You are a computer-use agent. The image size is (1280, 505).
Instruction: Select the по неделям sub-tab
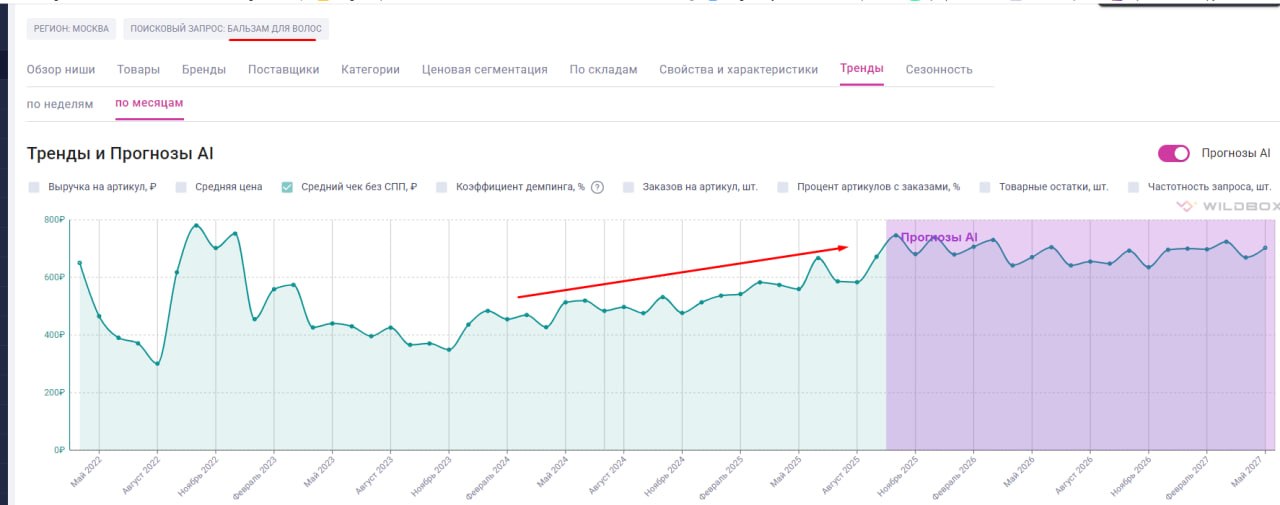coord(60,103)
